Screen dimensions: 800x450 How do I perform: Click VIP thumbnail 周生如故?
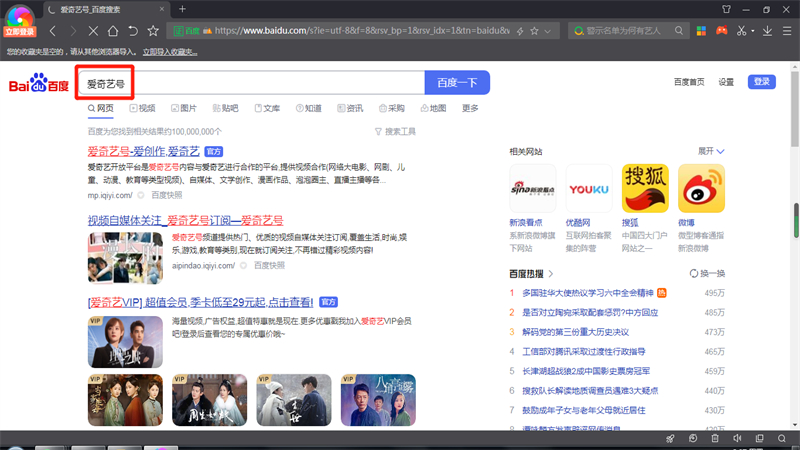coord(209,400)
